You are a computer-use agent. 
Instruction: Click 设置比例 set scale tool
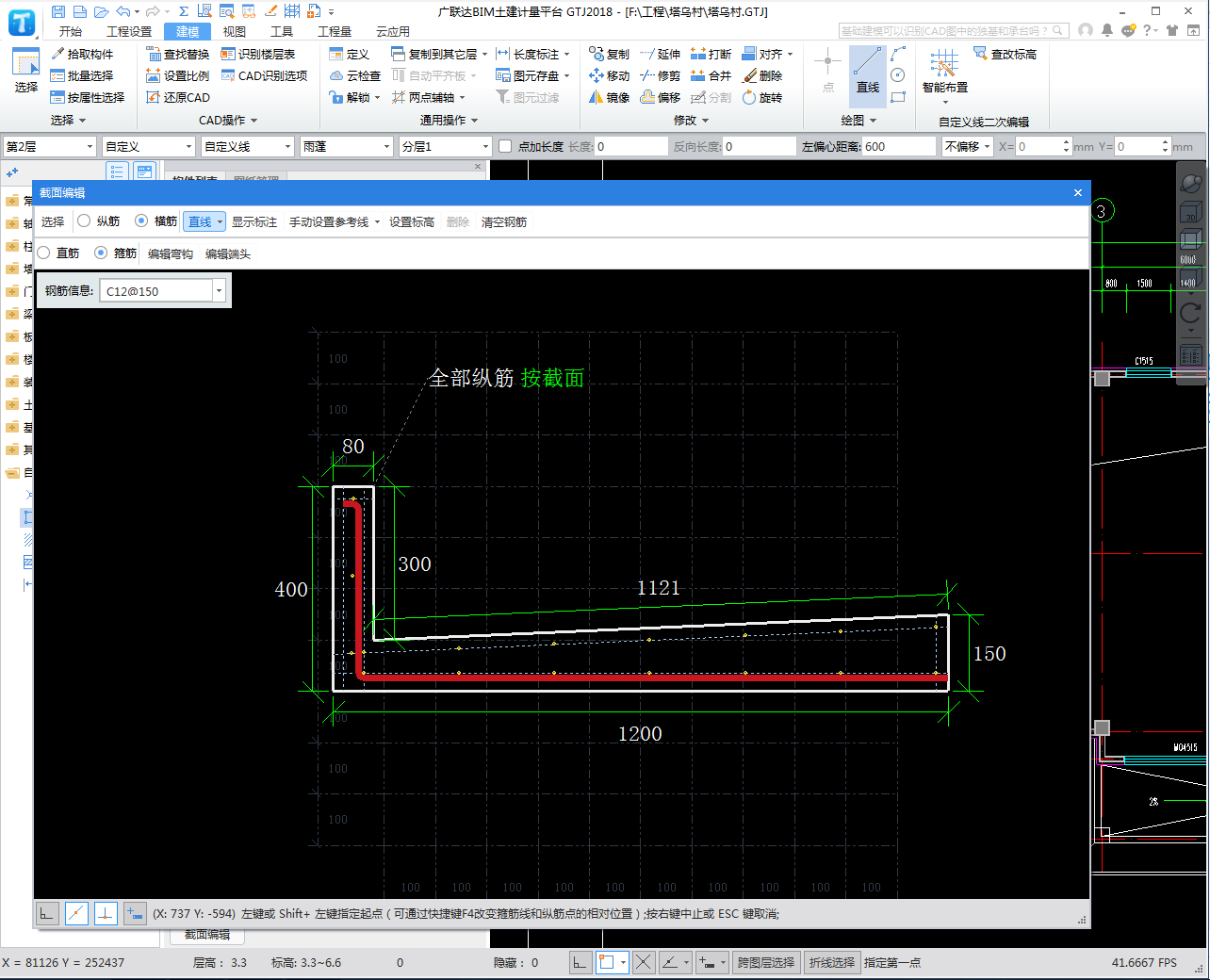click(x=178, y=75)
